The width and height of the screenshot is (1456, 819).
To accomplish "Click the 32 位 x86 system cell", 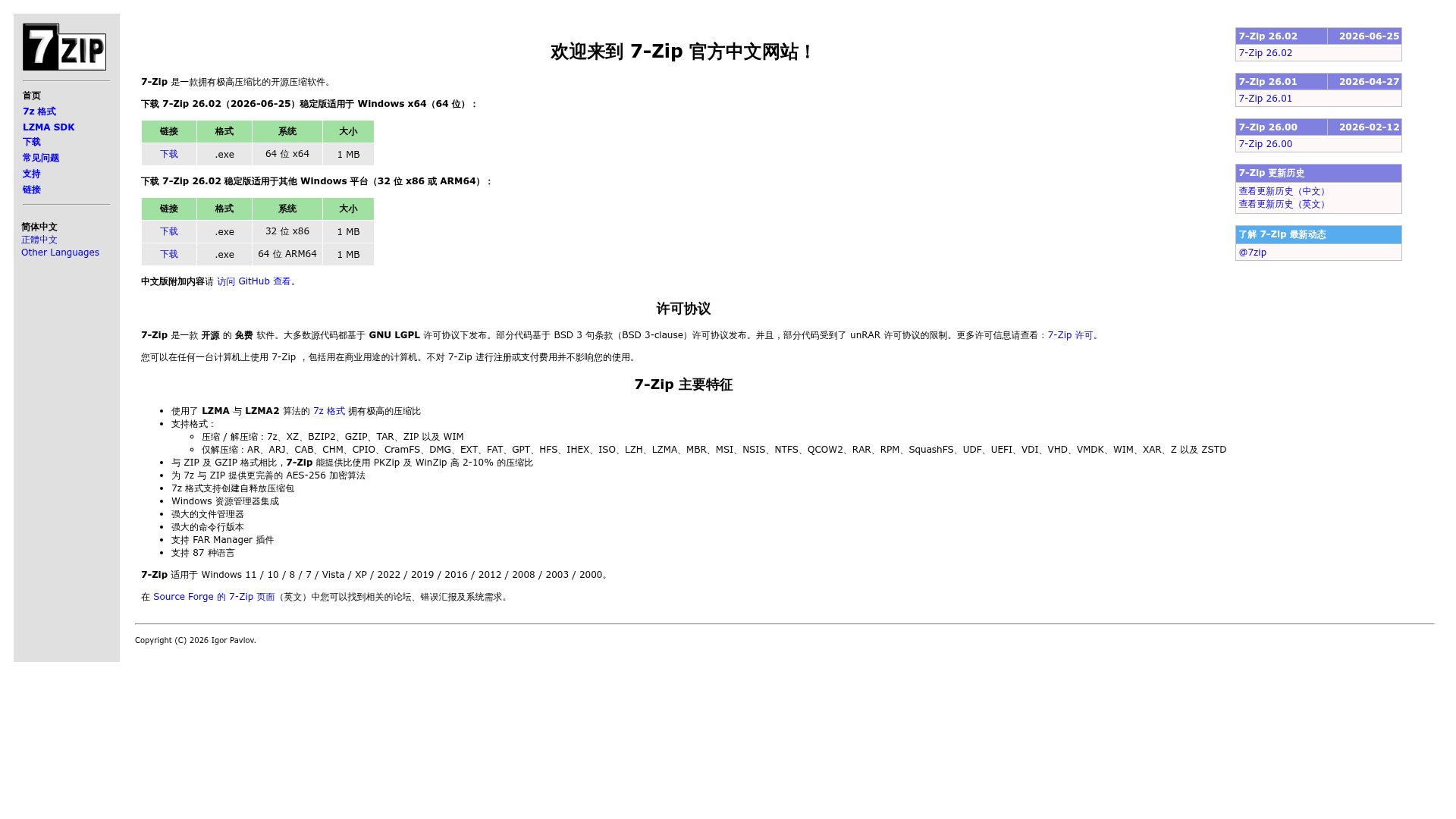I will 287,231.
